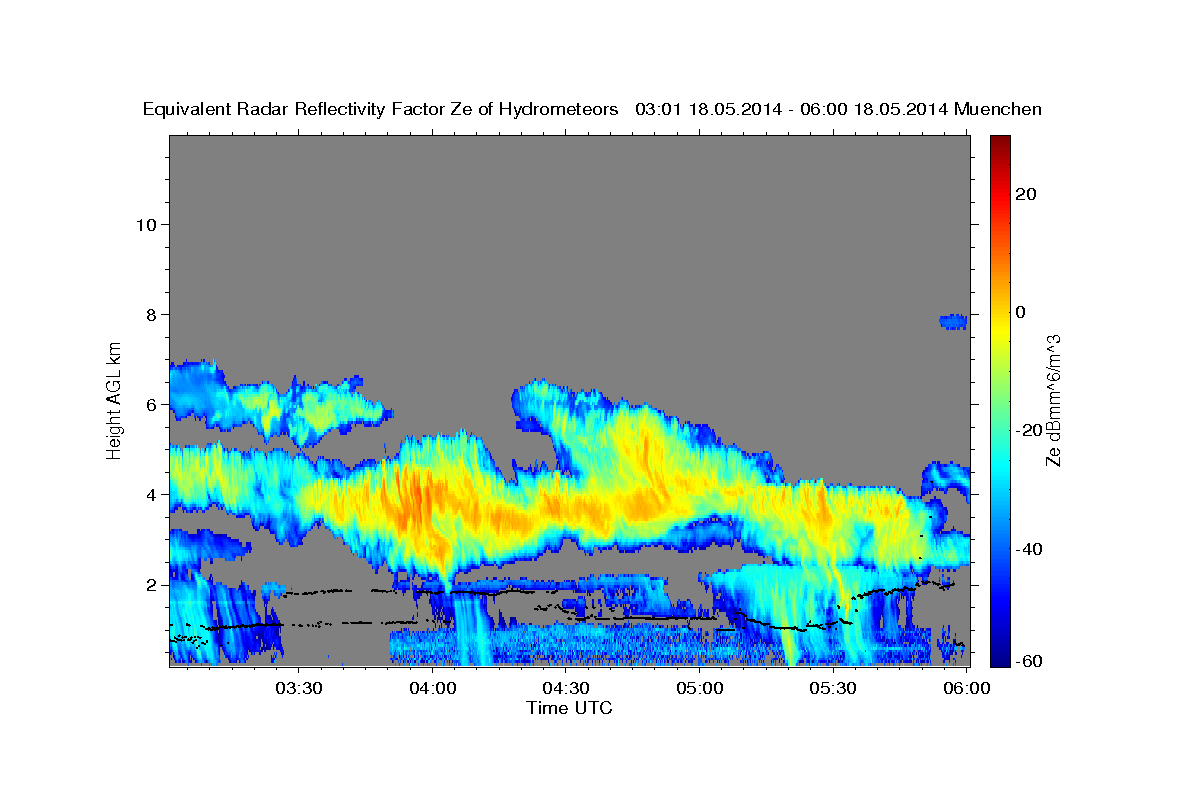Click the height tick label '6'

point(150,404)
